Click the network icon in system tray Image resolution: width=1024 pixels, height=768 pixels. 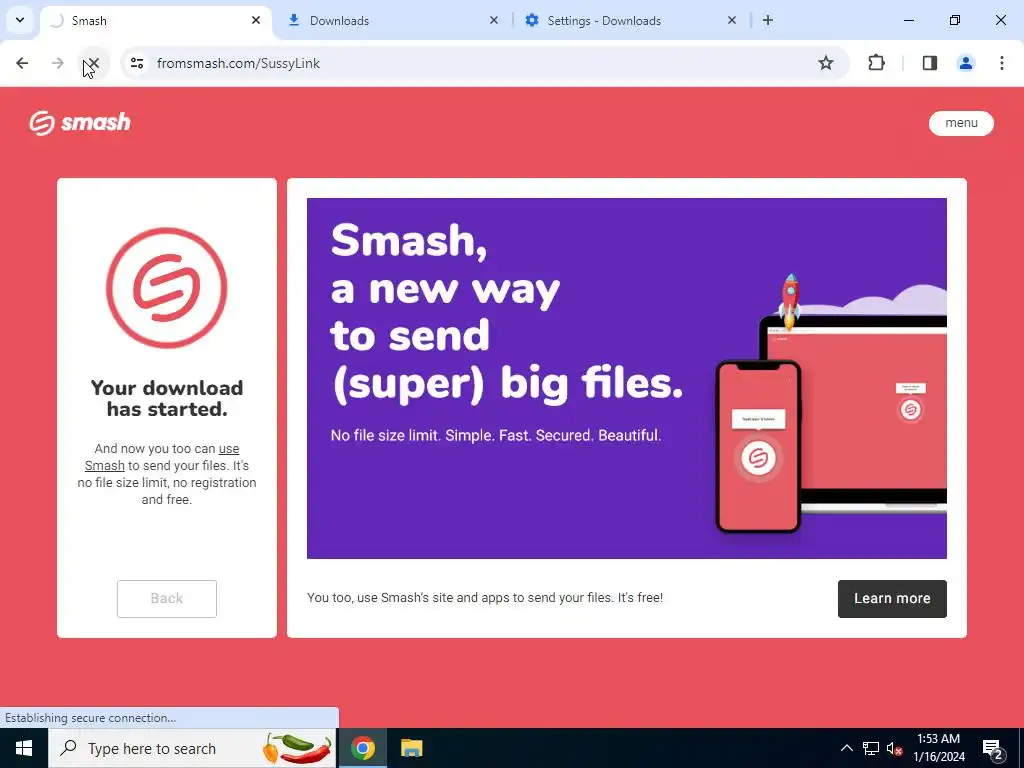871,748
